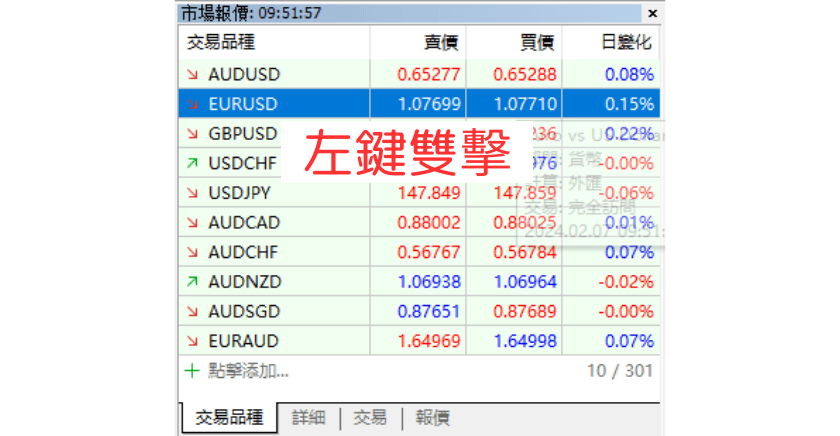Click the green plus icon to add symbol
840x436 pixels.
click(192, 371)
